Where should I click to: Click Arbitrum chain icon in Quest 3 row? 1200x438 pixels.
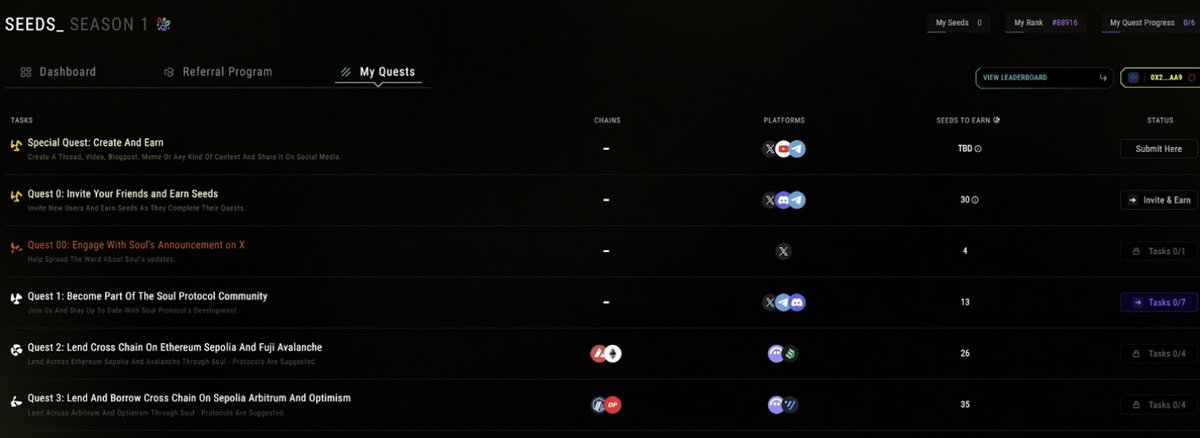[600, 404]
